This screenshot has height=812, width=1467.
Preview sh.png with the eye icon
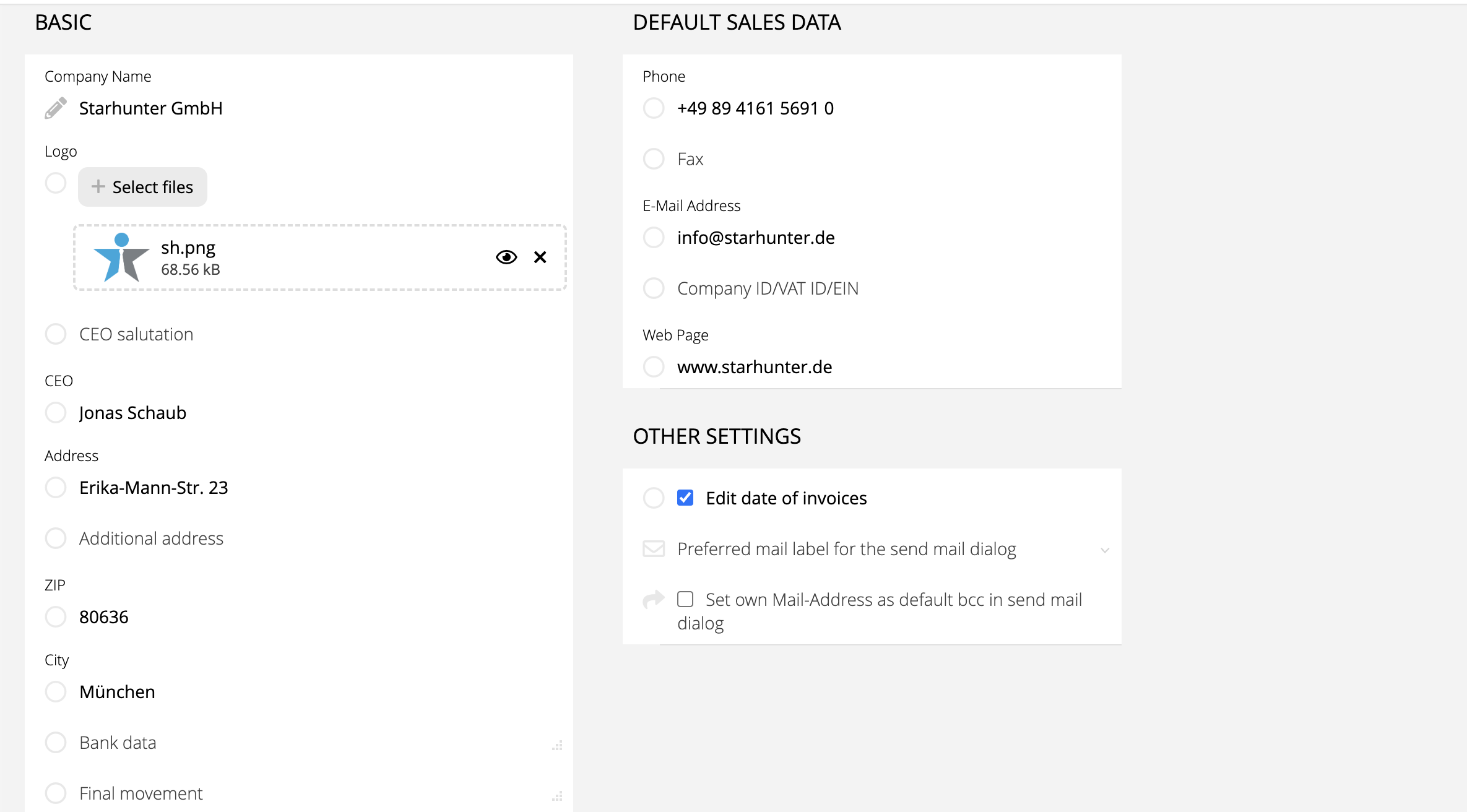click(x=506, y=257)
